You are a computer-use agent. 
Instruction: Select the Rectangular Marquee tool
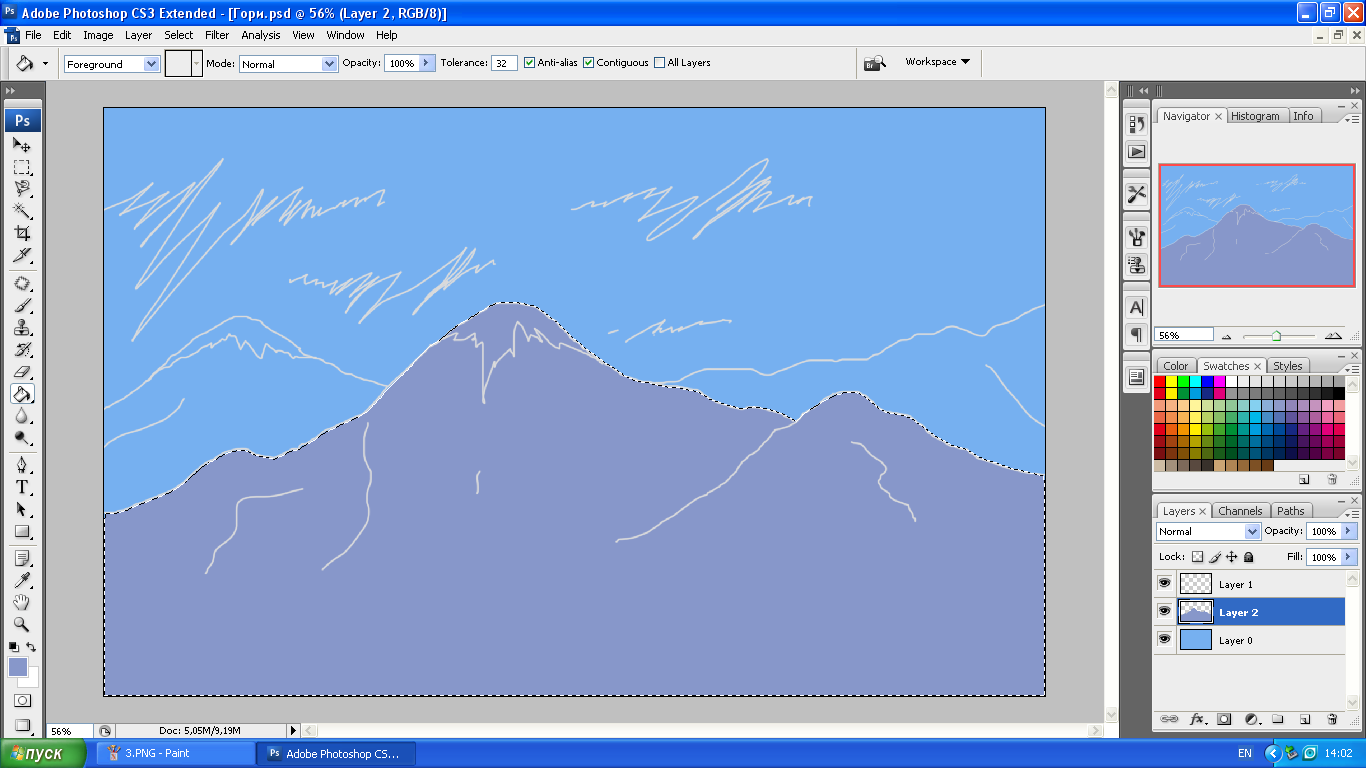22,167
